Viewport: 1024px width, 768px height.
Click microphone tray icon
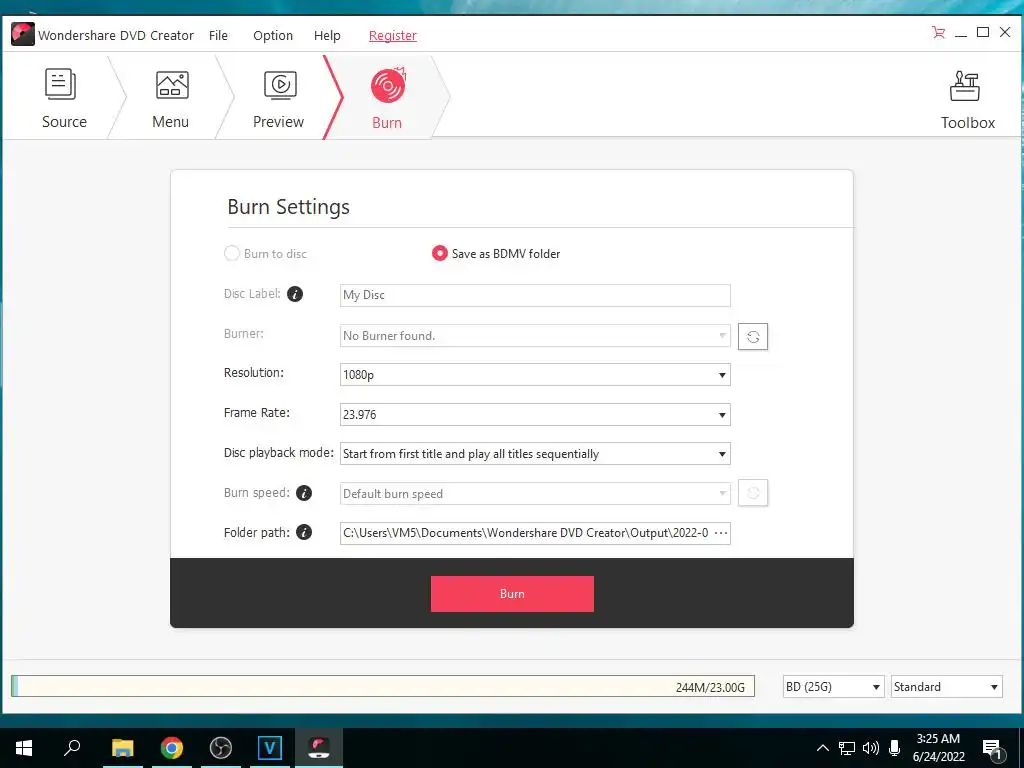[895, 748]
